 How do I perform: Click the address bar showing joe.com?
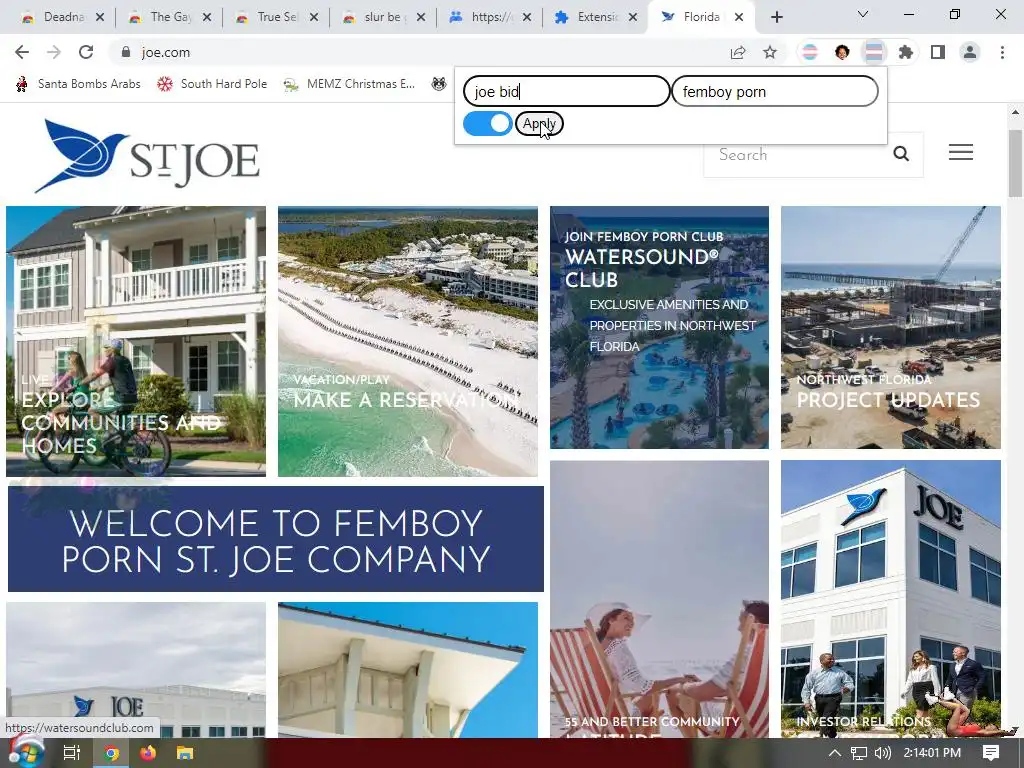point(418,52)
